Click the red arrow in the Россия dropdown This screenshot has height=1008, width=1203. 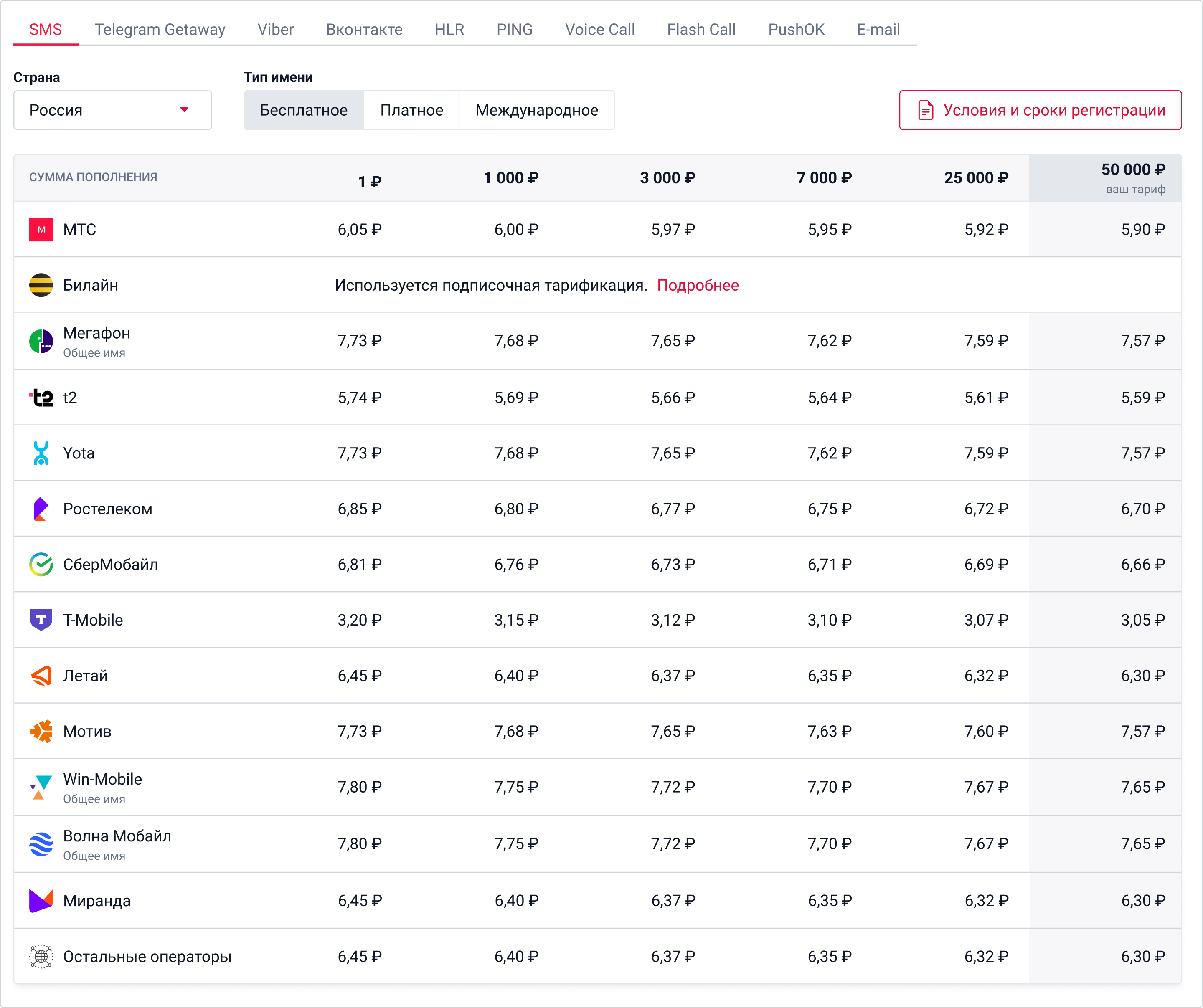(185, 110)
